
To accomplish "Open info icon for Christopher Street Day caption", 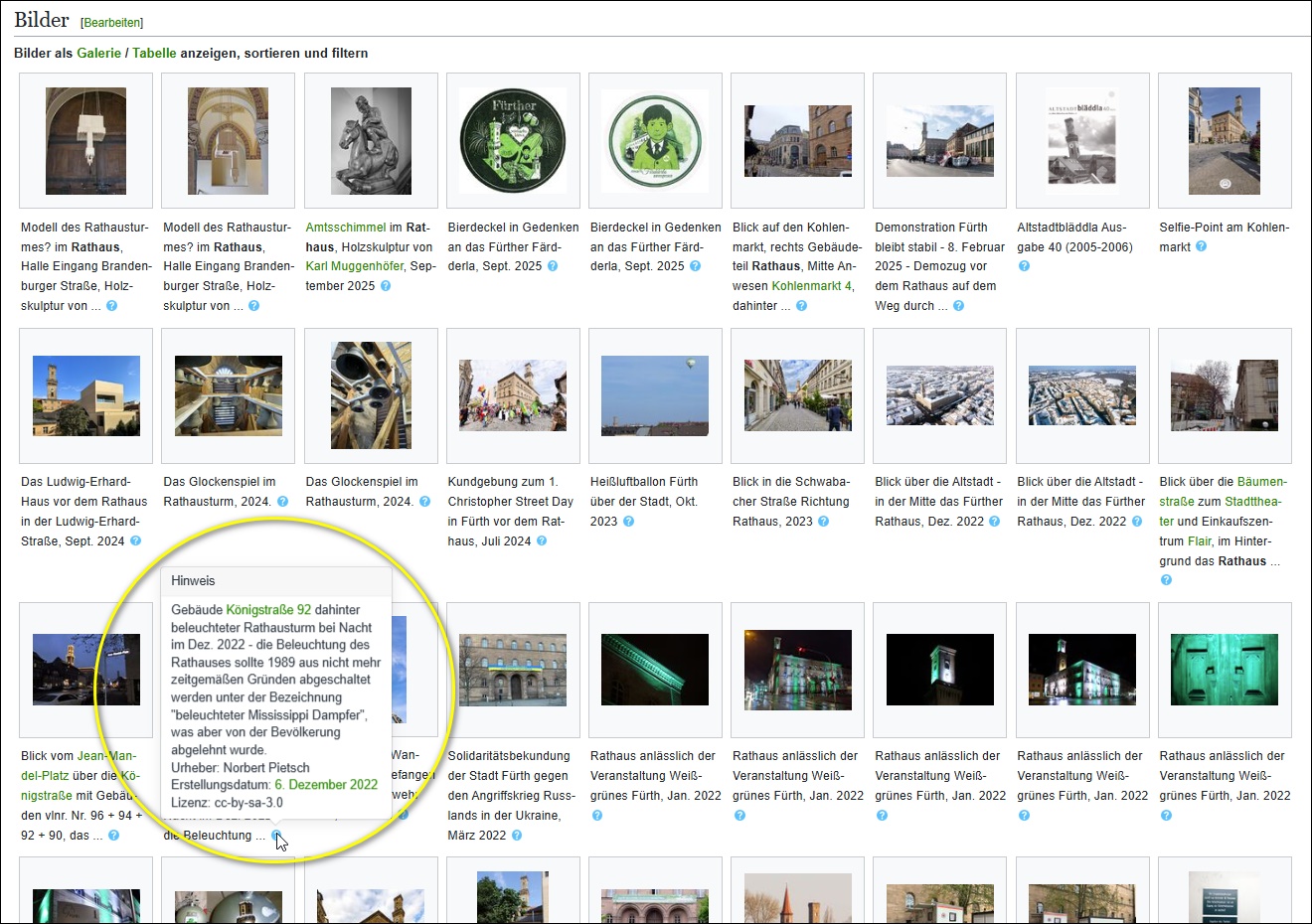I will 542,541.
